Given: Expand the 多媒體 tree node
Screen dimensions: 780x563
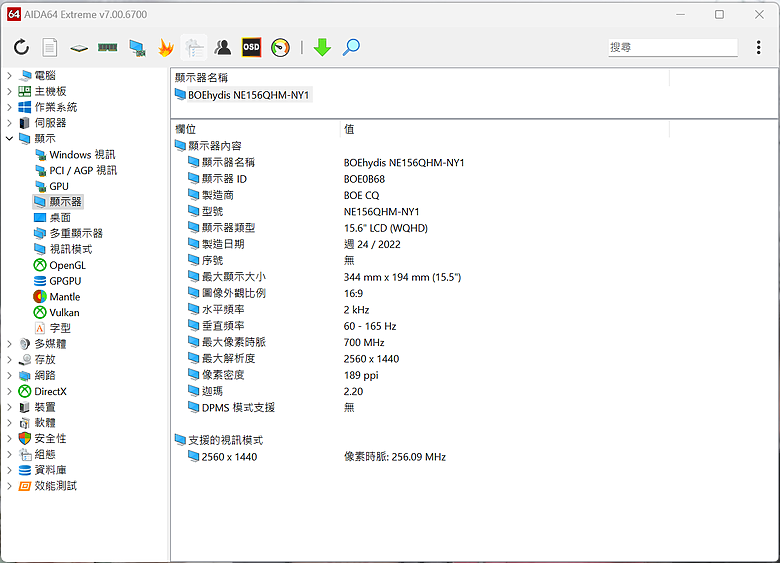Looking at the screenshot, I should coord(9,344).
